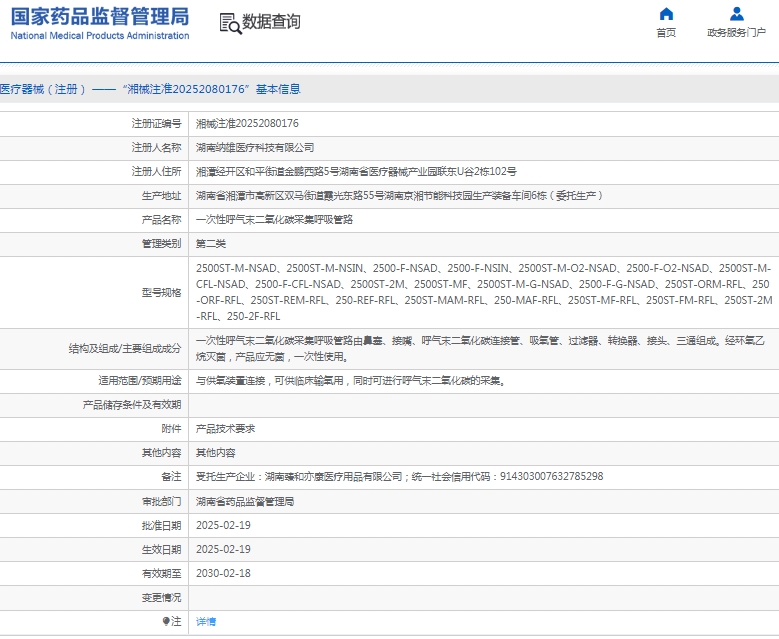779x639 pixels.
Task: Click the 注册人名称 label
Action: (x=156, y=148)
